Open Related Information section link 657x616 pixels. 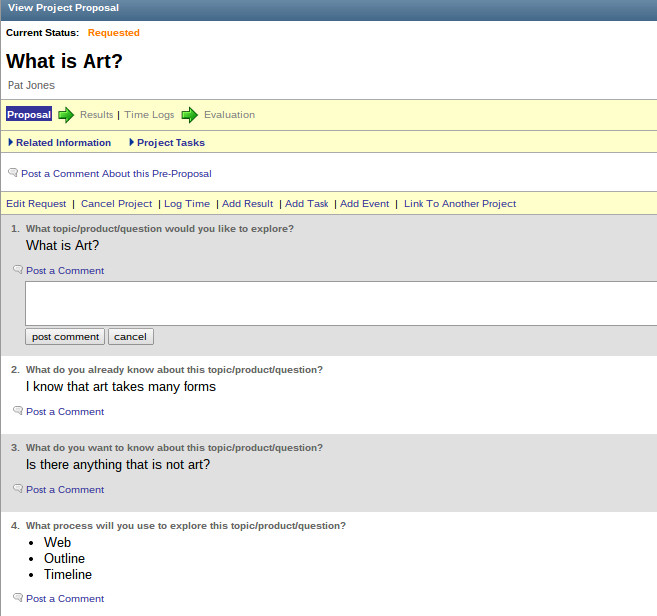pos(63,143)
